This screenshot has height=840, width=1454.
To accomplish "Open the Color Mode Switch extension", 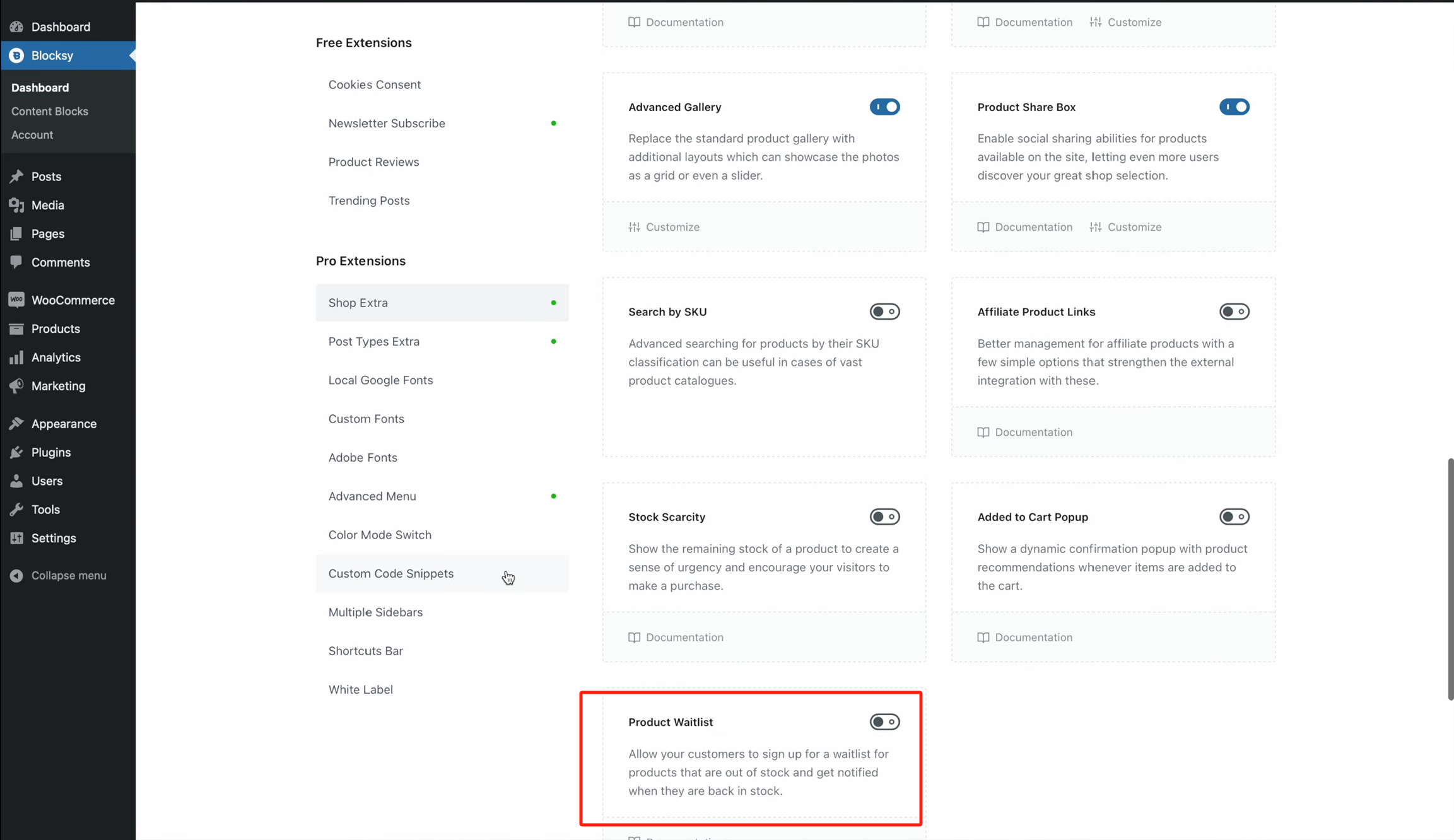I will [x=380, y=535].
